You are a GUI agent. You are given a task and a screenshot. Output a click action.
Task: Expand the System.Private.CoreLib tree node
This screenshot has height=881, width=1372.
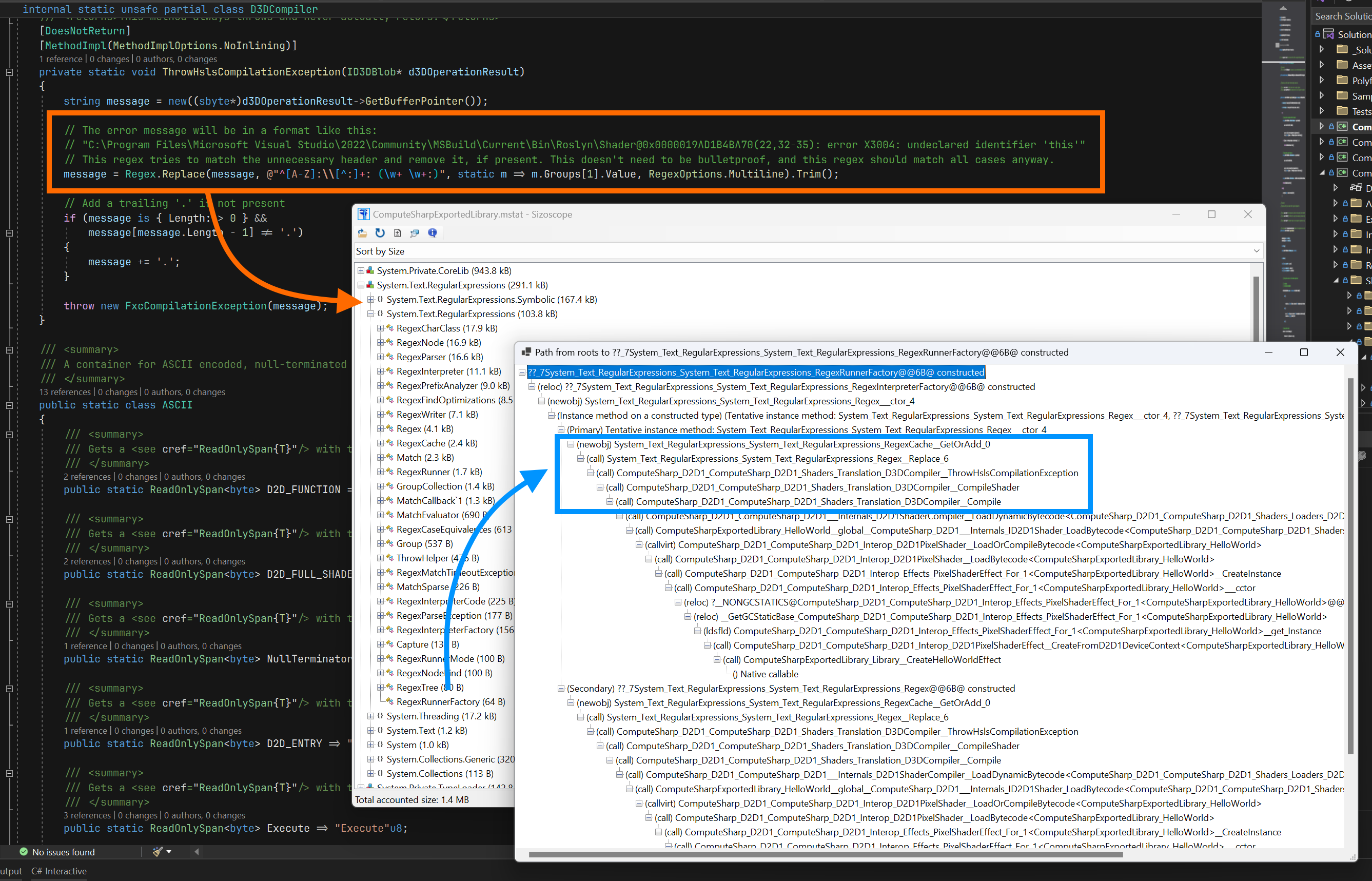point(360,270)
